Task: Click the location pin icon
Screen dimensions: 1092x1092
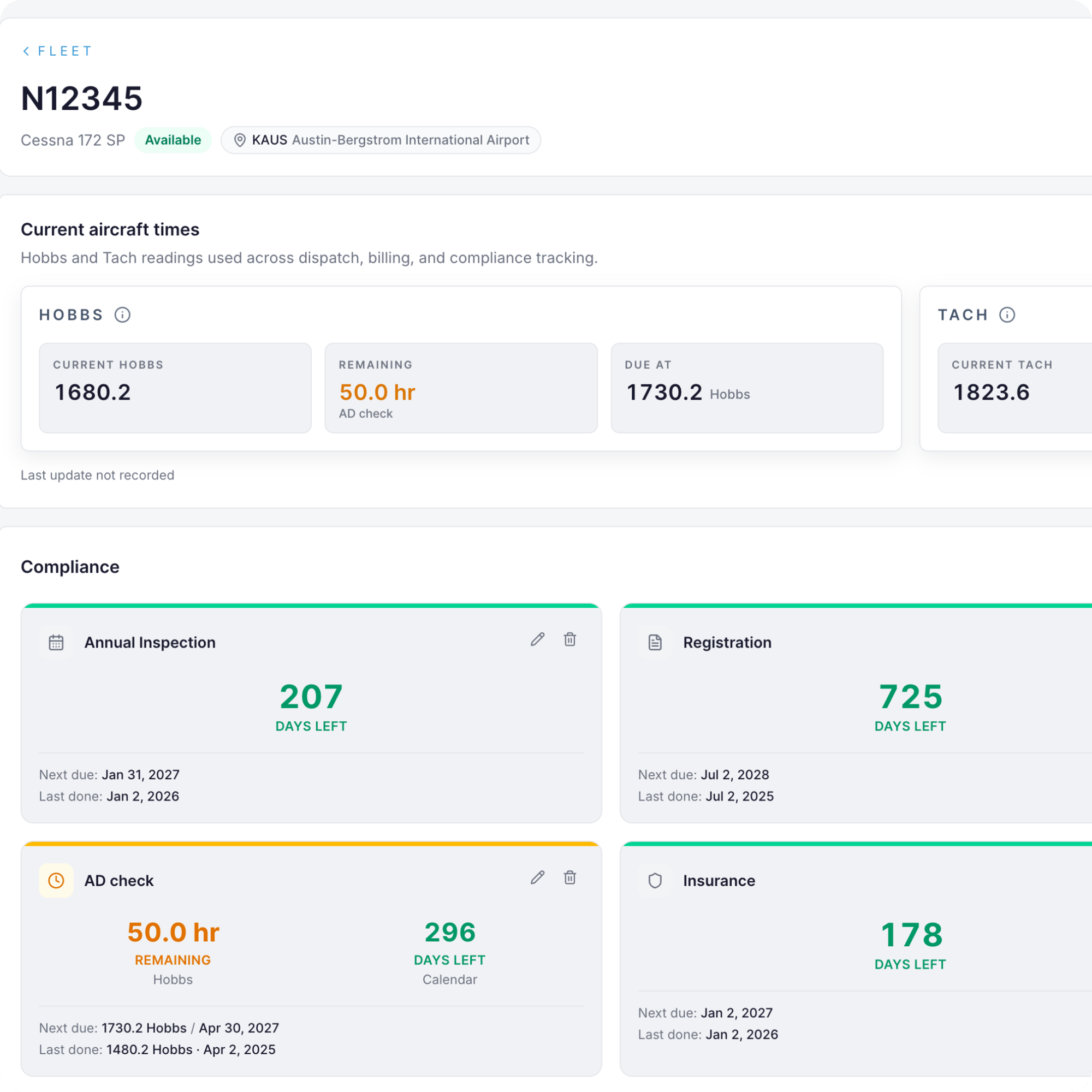Action: (x=240, y=140)
